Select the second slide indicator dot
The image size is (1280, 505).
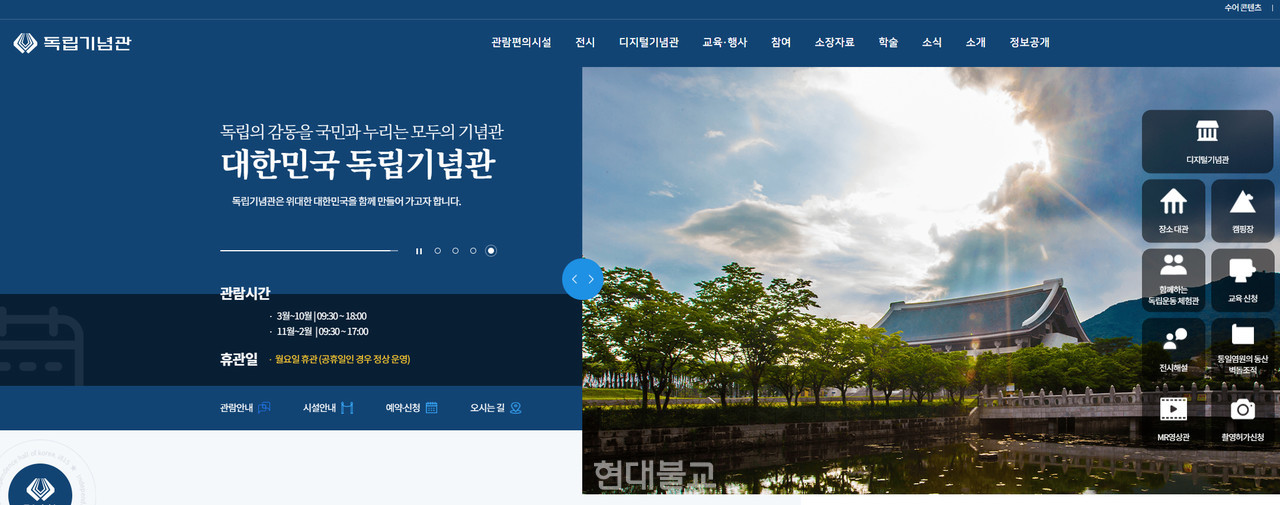[x=455, y=251]
